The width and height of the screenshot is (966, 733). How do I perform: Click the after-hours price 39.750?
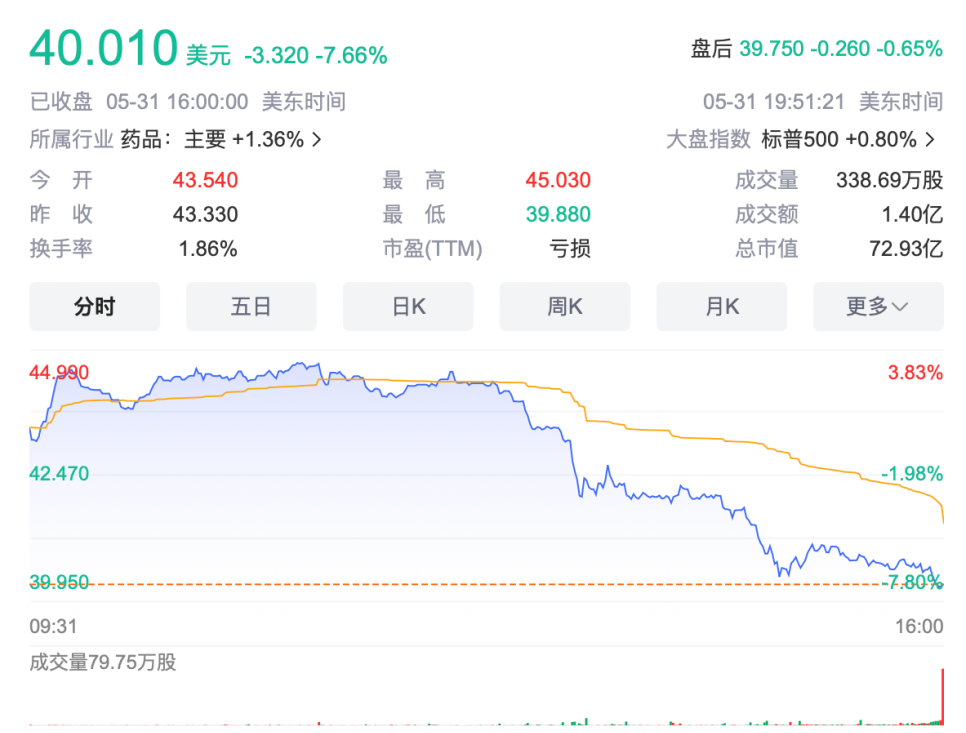[x=771, y=49]
